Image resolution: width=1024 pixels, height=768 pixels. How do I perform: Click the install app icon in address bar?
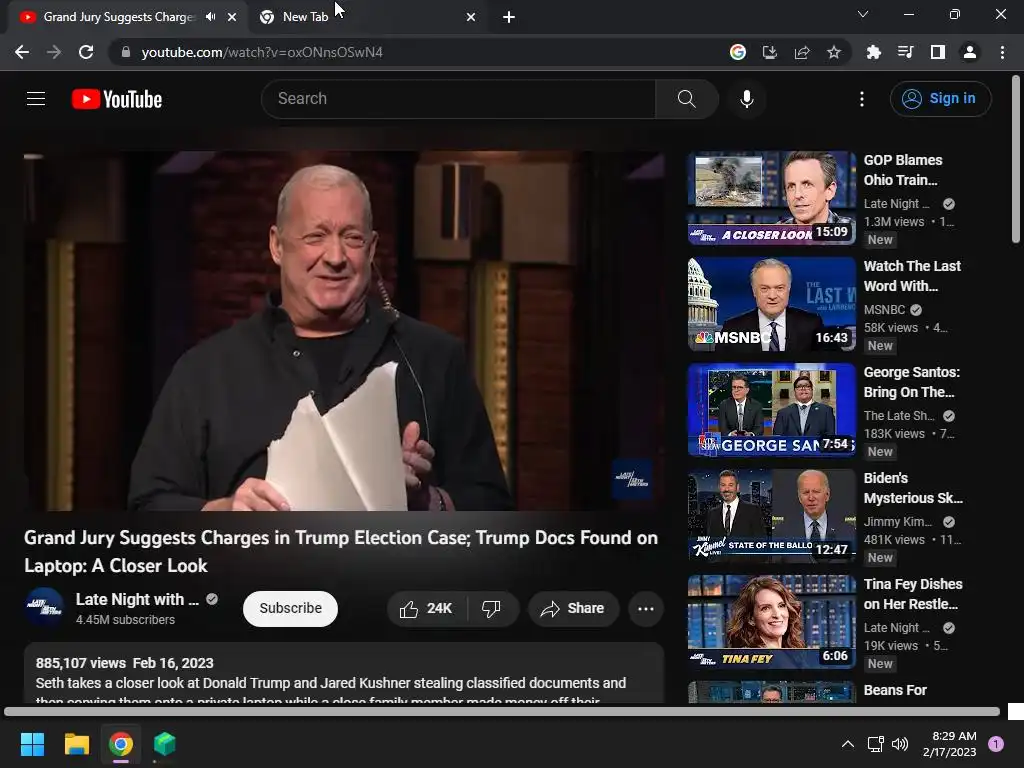click(769, 52)
